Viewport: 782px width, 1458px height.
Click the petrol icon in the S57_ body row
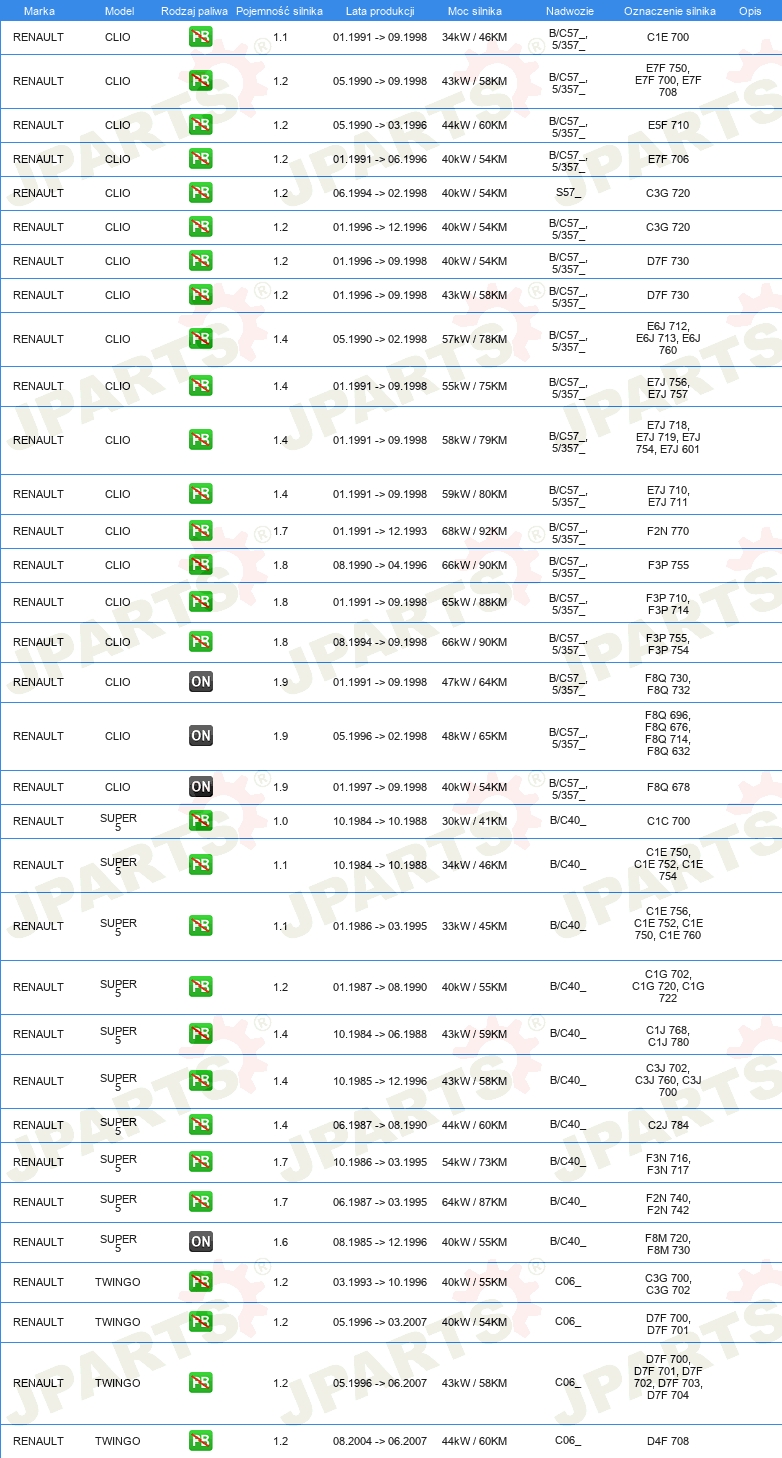pos(201,193)
